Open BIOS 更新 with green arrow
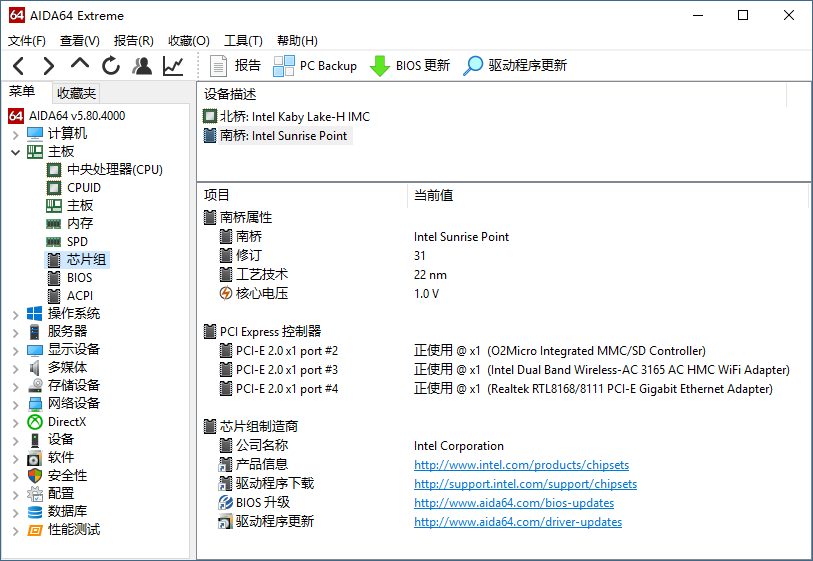Image resolution: width=813 pixels, height=561 pixels. pos(410,66)
